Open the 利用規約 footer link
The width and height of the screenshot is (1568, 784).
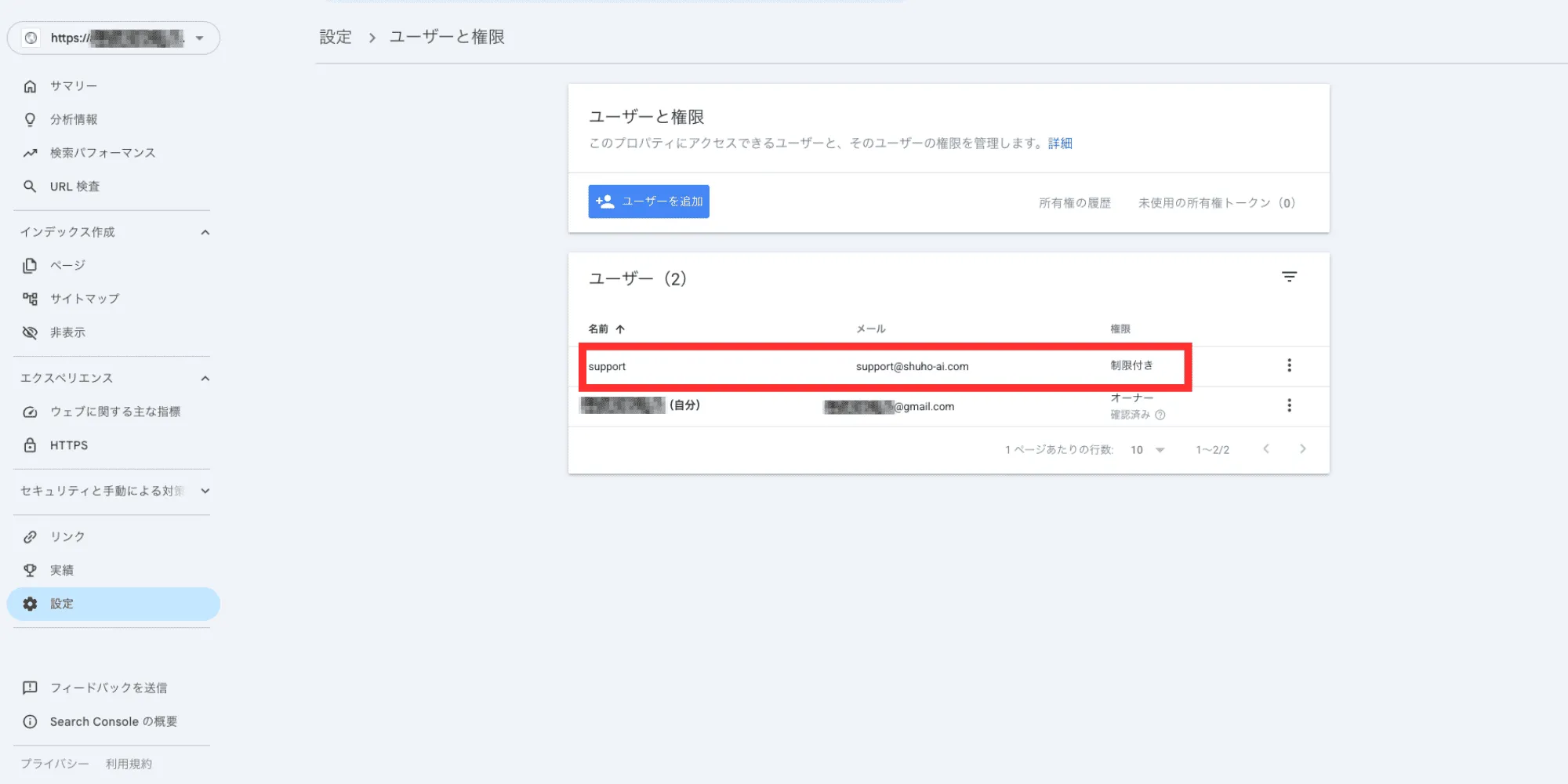(x=129, y=764)
